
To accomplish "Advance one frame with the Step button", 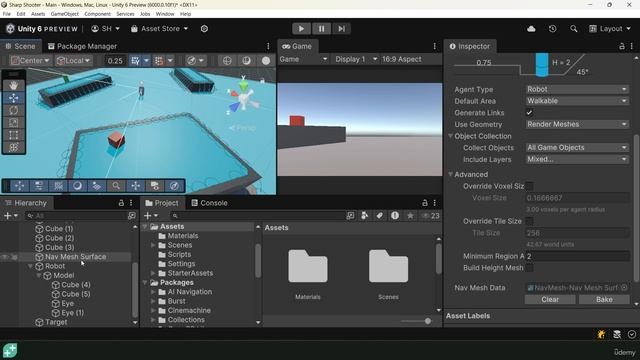I will coord(341,29).
